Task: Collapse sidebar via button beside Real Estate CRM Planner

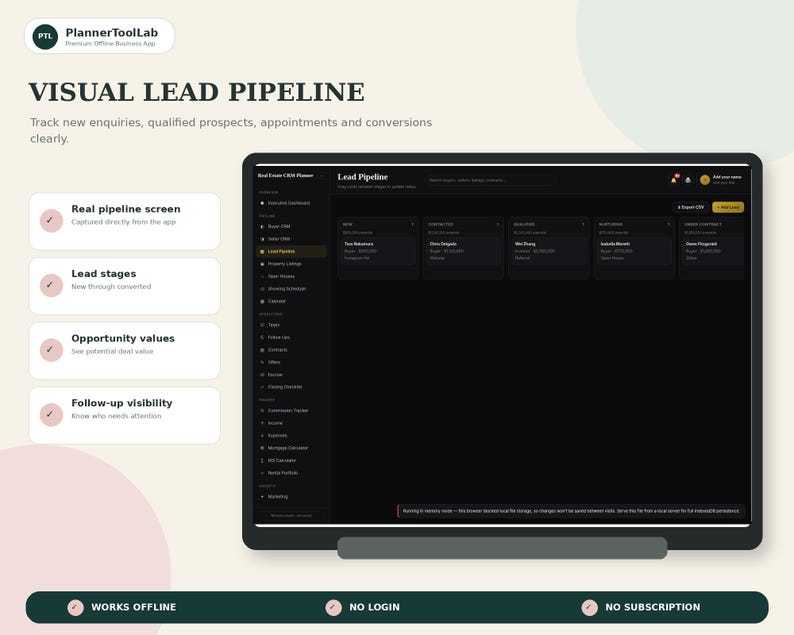Action: coord(322,176)
